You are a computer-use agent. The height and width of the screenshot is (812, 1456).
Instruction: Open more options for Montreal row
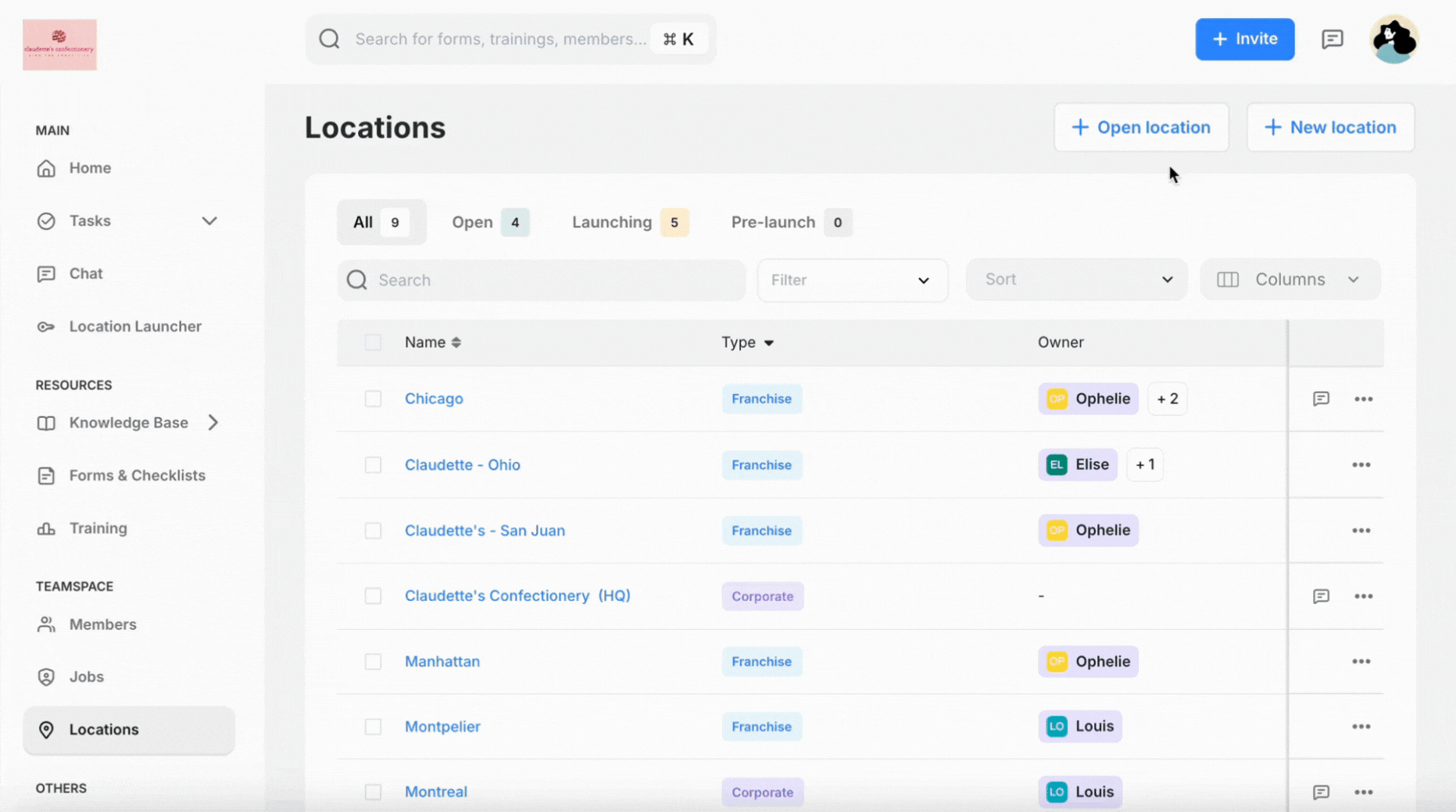[1364, 792]
